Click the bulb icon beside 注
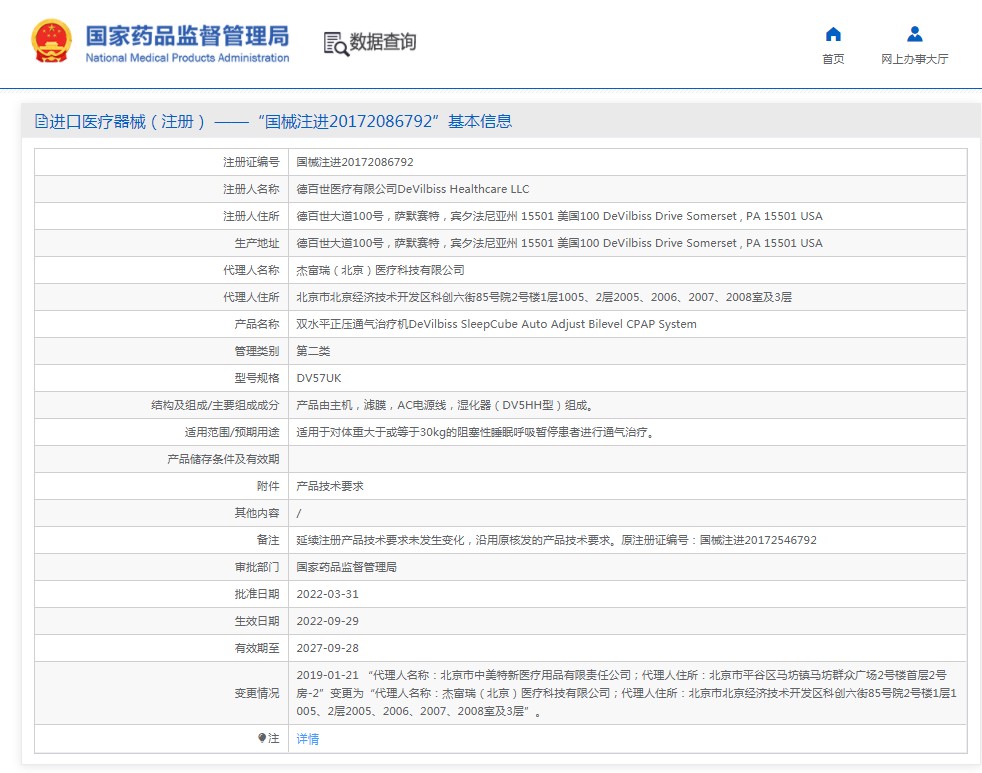 (262, 738)
